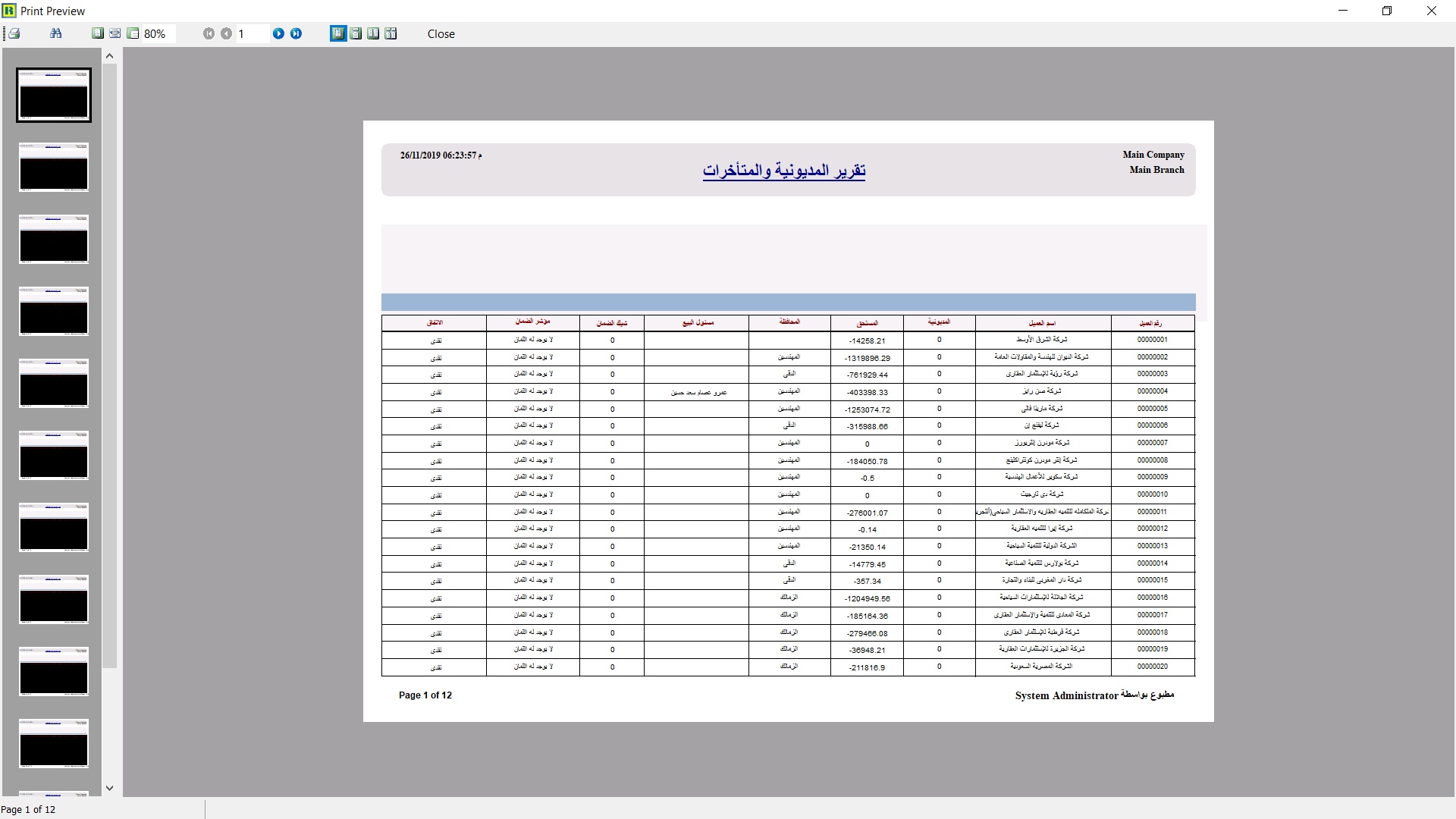Select page 2 thumbnail
This screenshot has width=1456, height=819.
point(54,167)
